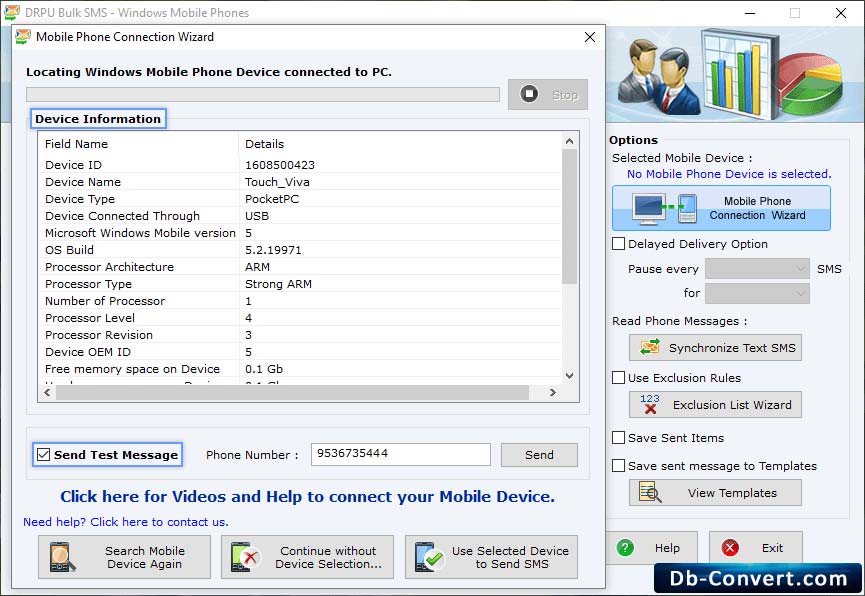
Task: Select the Device Connected Through row
Action: 300,216
